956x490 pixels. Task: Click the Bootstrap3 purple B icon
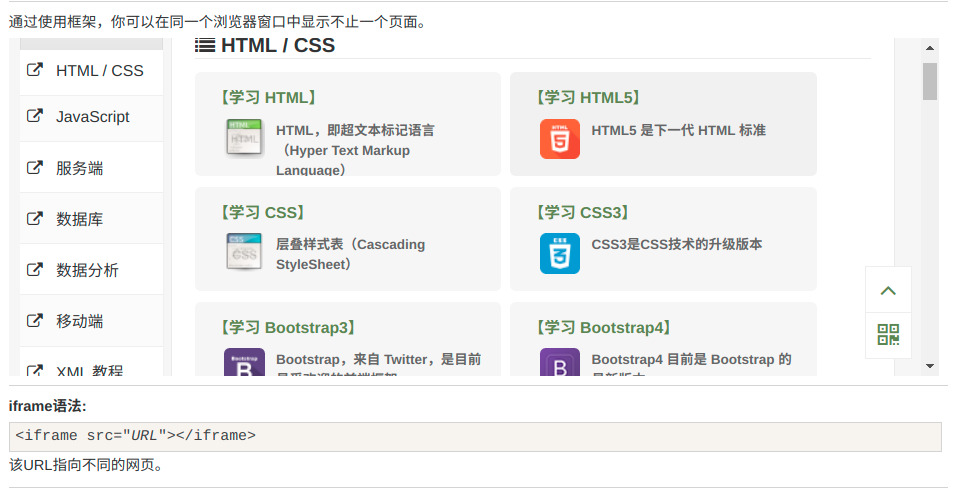pyautogui.click(x=244, y=362)
